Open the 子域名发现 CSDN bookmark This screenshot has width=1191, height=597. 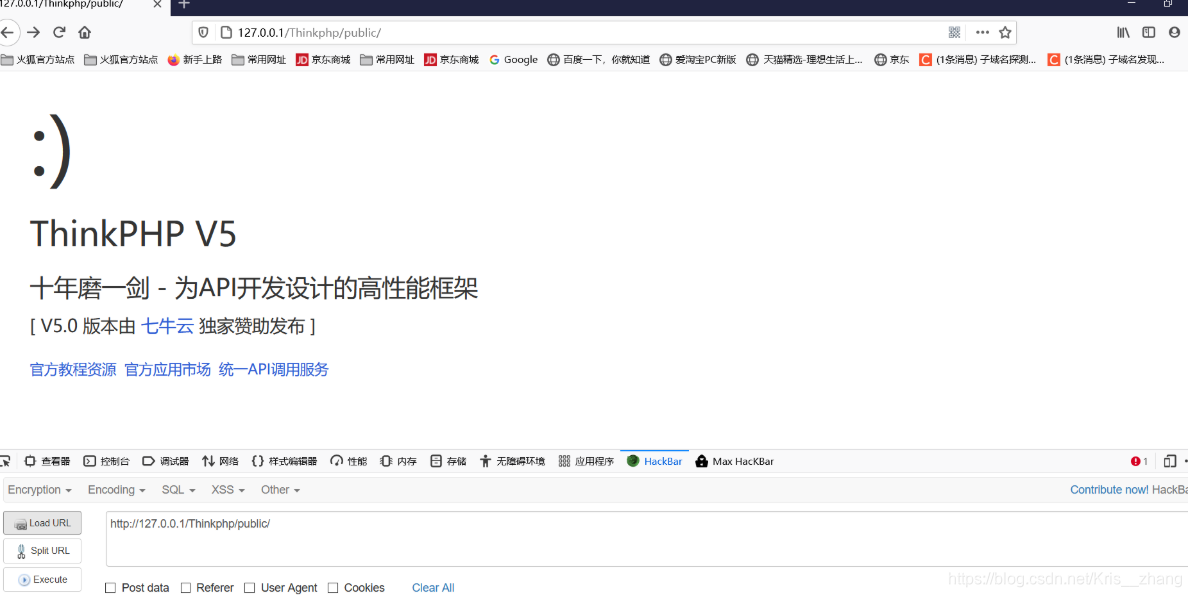click(1106, 59)
